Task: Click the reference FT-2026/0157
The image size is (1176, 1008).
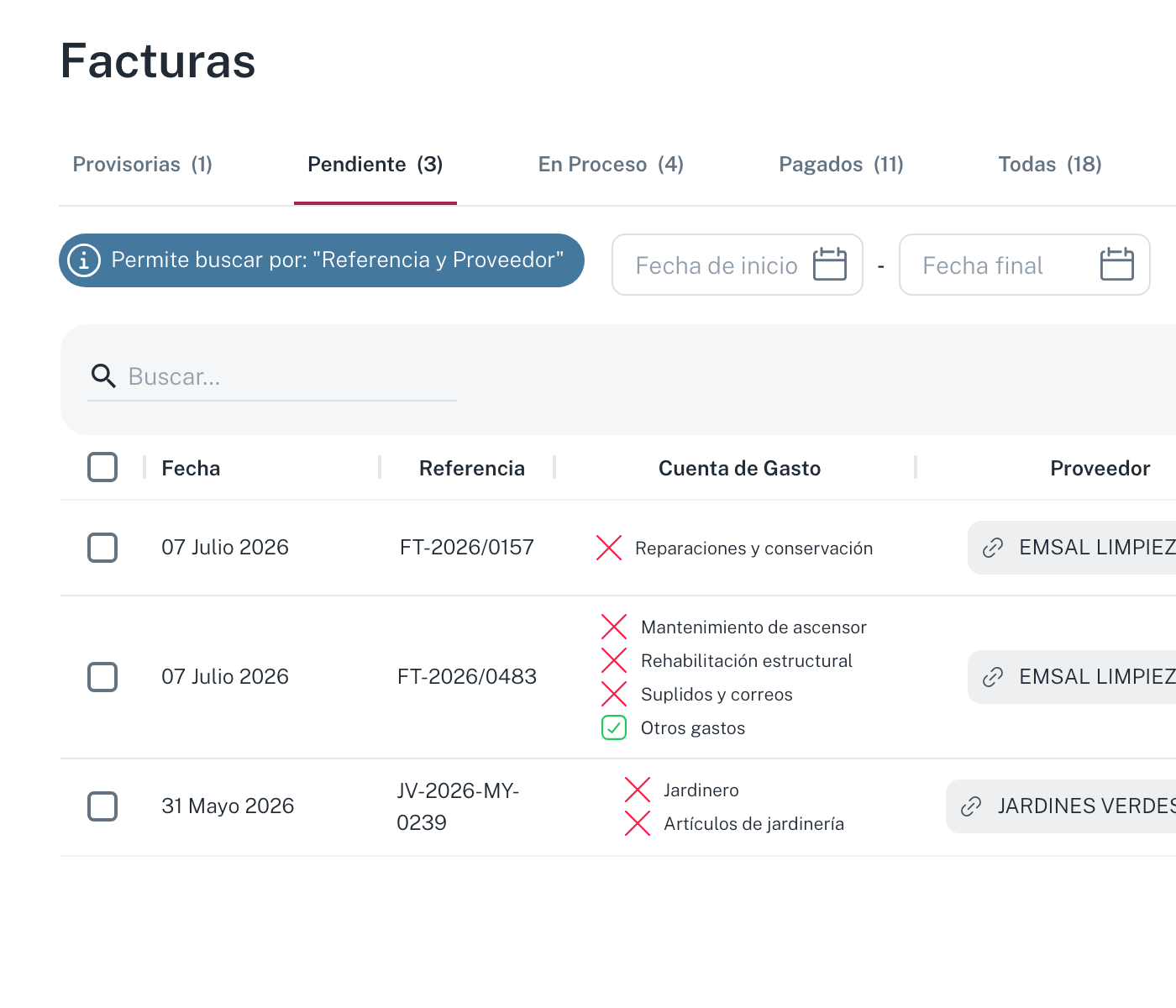Action: pos(467,548)
